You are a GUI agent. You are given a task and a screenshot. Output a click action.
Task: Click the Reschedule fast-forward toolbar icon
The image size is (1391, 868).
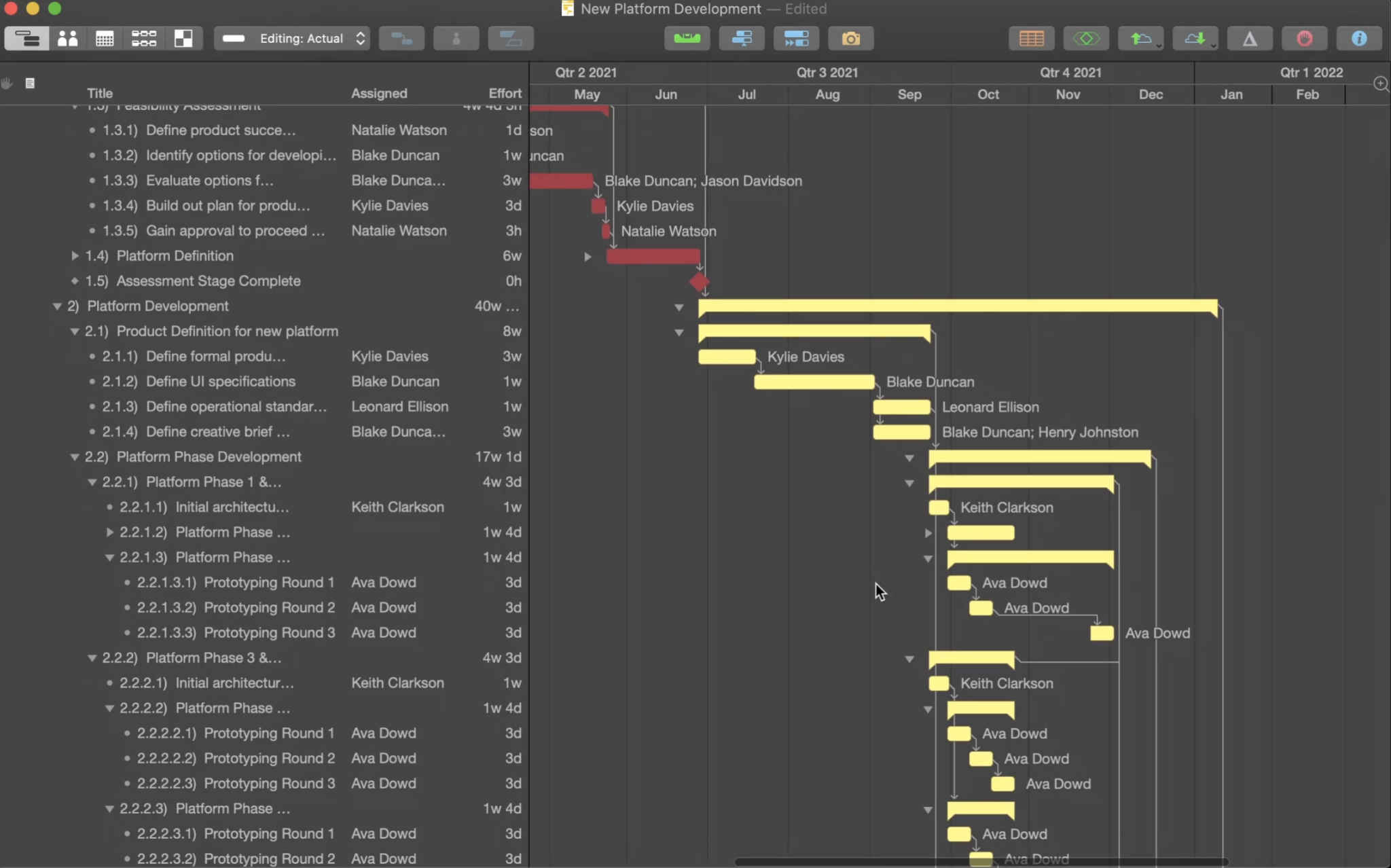point(796,39)
